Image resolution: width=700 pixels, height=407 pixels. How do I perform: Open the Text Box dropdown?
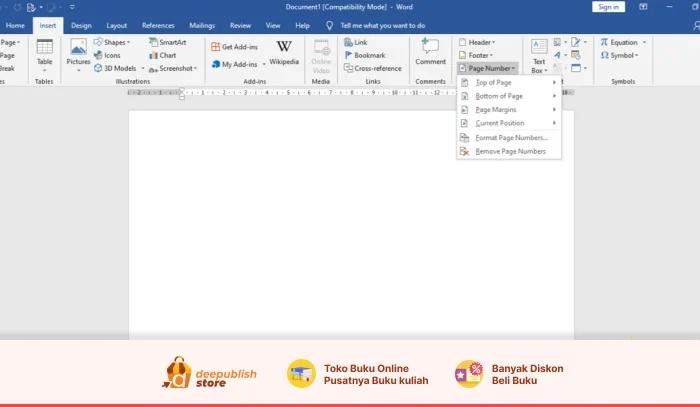pos(539,56)
